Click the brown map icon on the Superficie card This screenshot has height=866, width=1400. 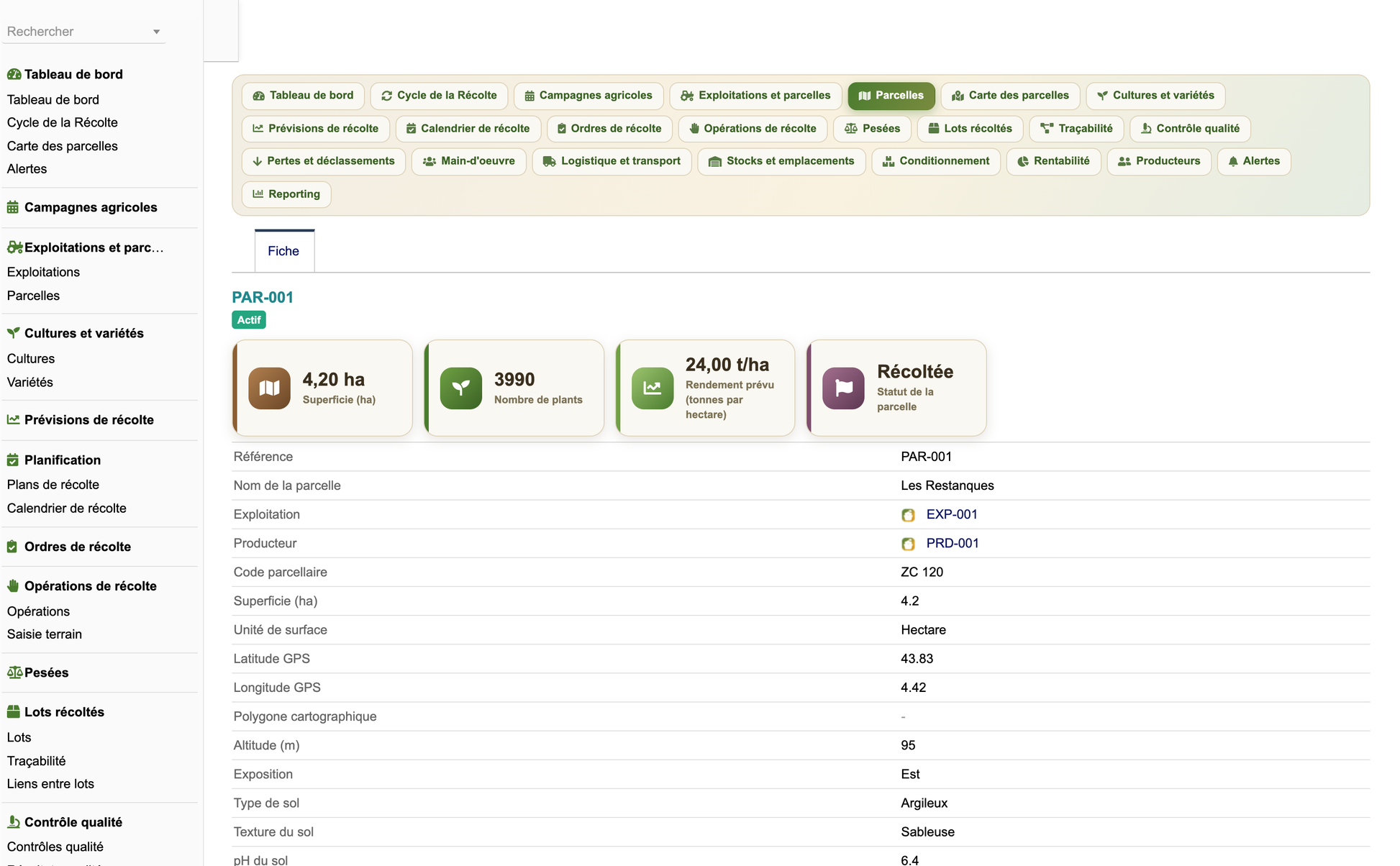click(x=269, y=388)
